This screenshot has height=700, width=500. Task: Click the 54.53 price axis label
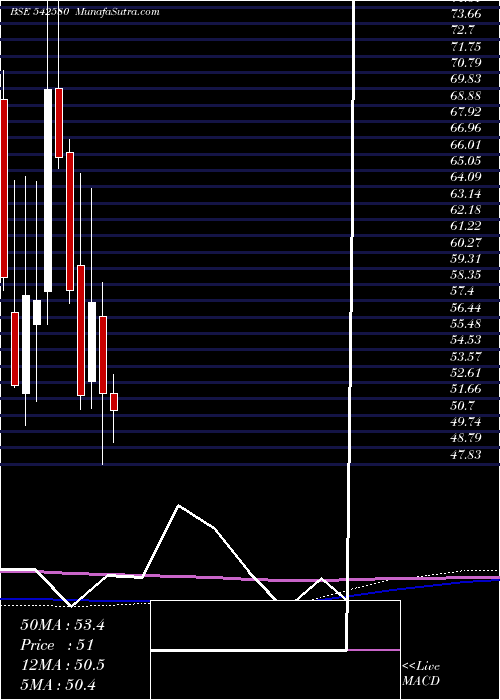(466, 341)
